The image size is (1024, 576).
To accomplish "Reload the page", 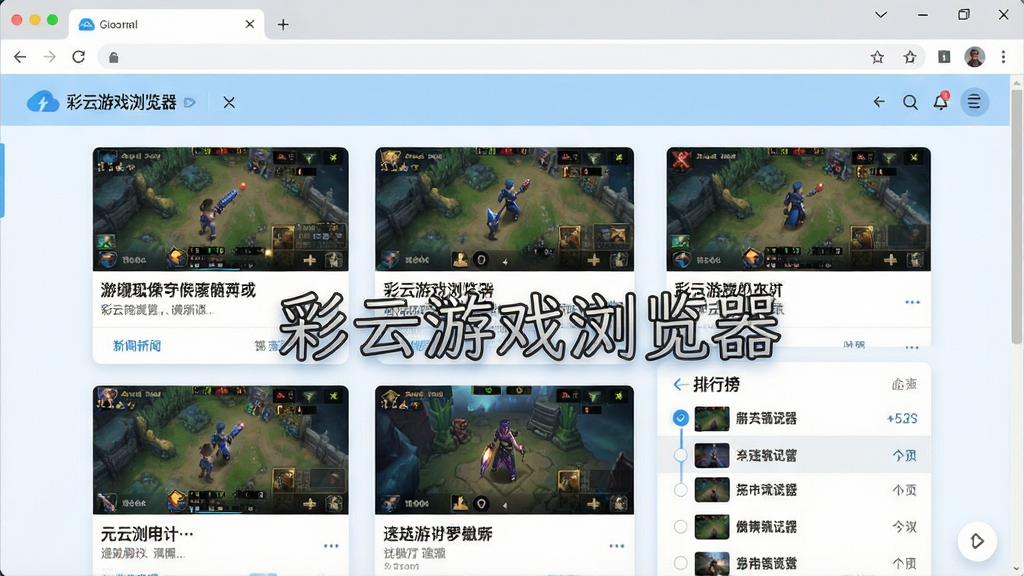I will tap(78, 57).
